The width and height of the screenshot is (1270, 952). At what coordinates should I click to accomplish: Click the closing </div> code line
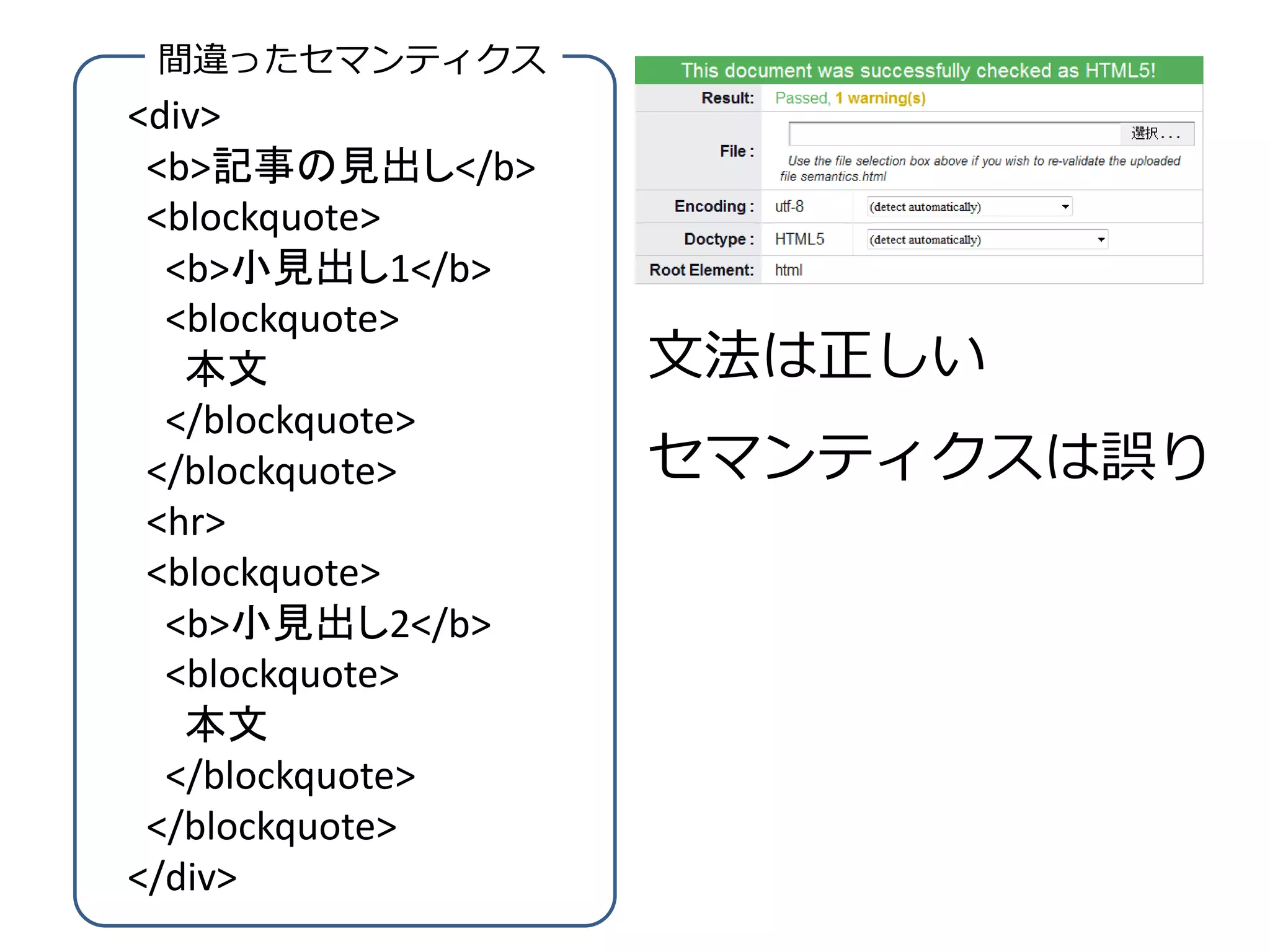[x=182, y=877]
